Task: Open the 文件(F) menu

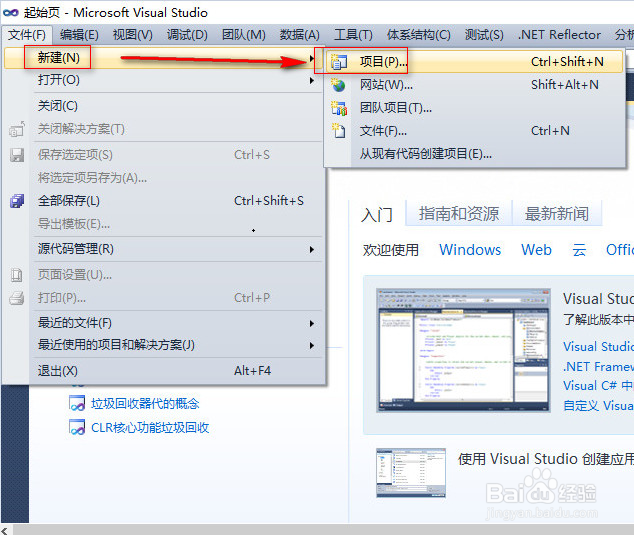Action: coord(27,35)
